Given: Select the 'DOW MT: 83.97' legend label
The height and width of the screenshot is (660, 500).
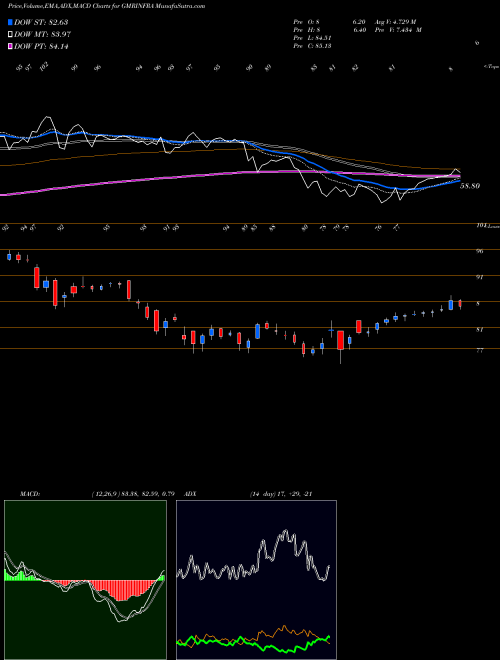Looking at the screenshot, I should click(x=42, y=34).
